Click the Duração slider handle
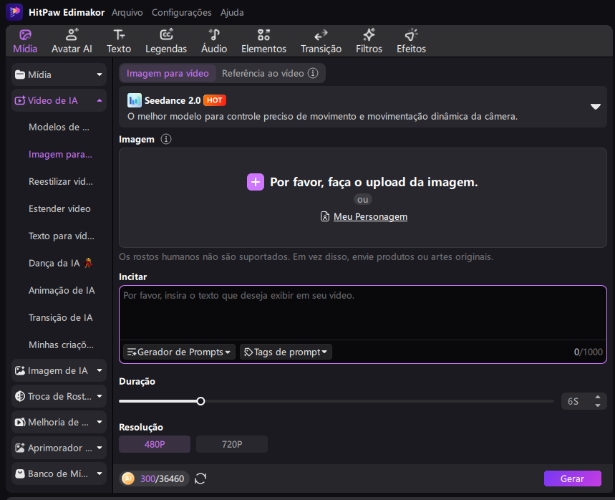The height and width of the screenshot is (500, 615). pyautogui.click(x=201, y=401)
